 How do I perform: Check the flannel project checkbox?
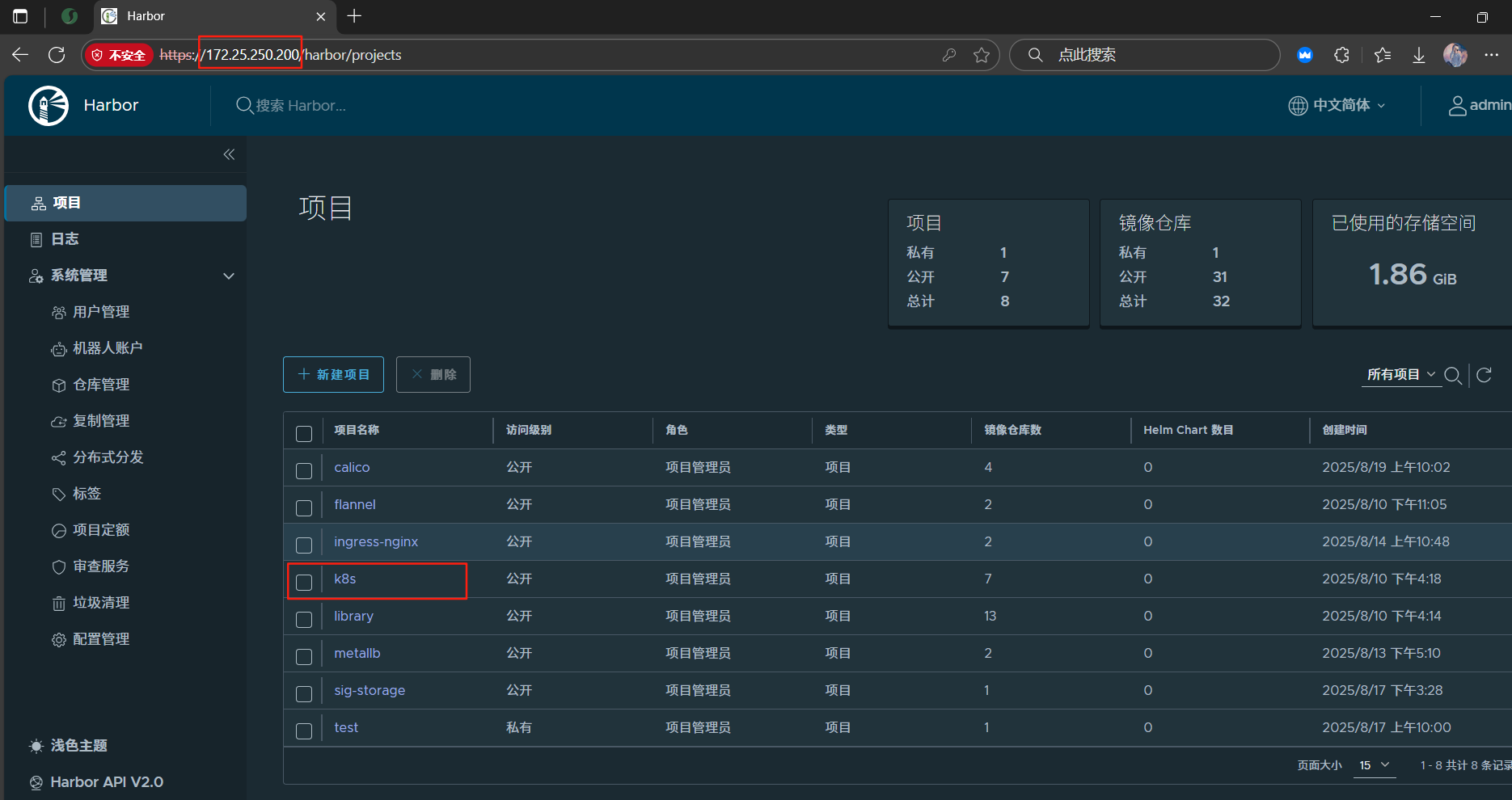click(x=304, y=508)
